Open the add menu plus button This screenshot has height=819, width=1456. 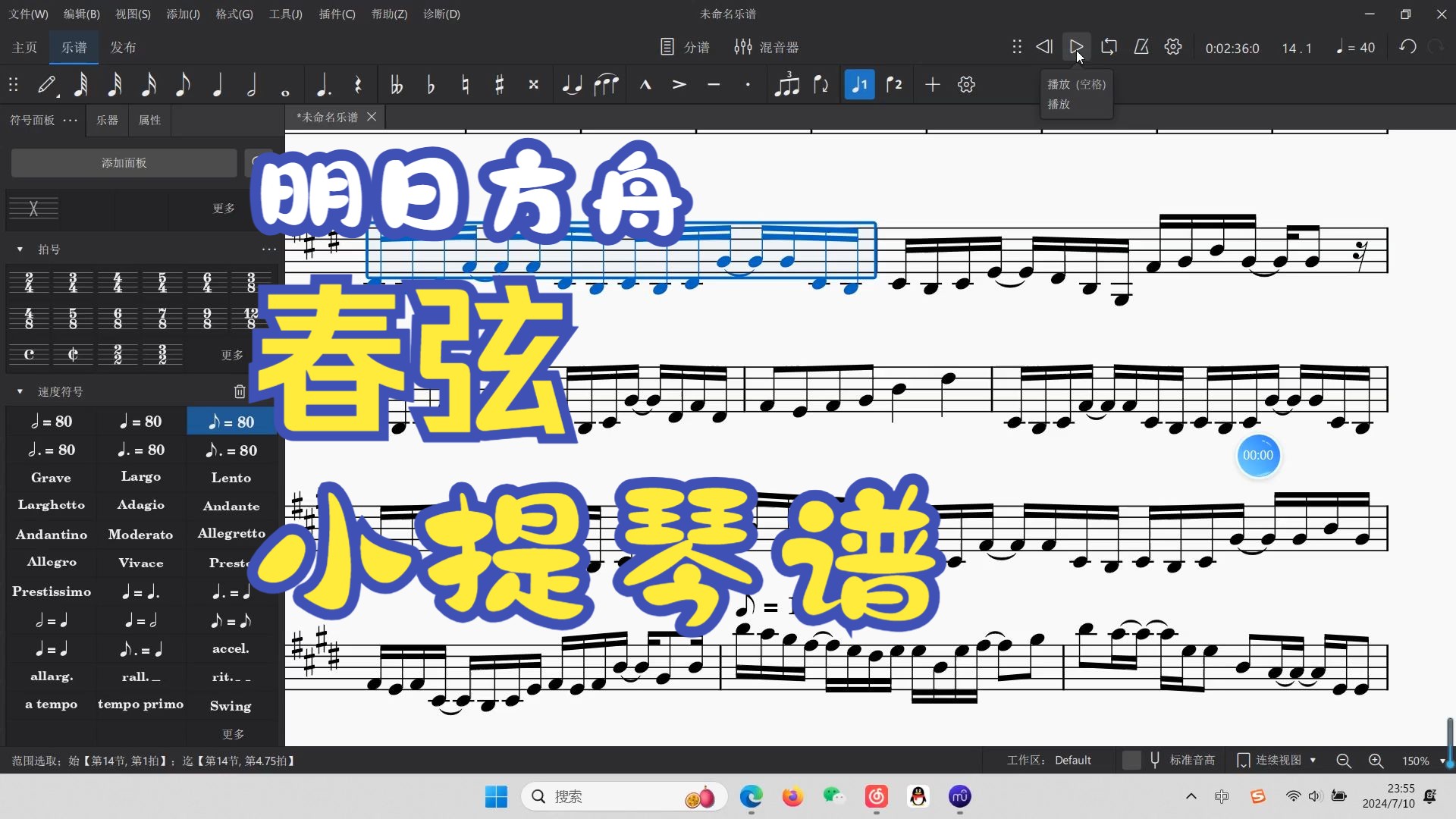click(x=933, y=85)
